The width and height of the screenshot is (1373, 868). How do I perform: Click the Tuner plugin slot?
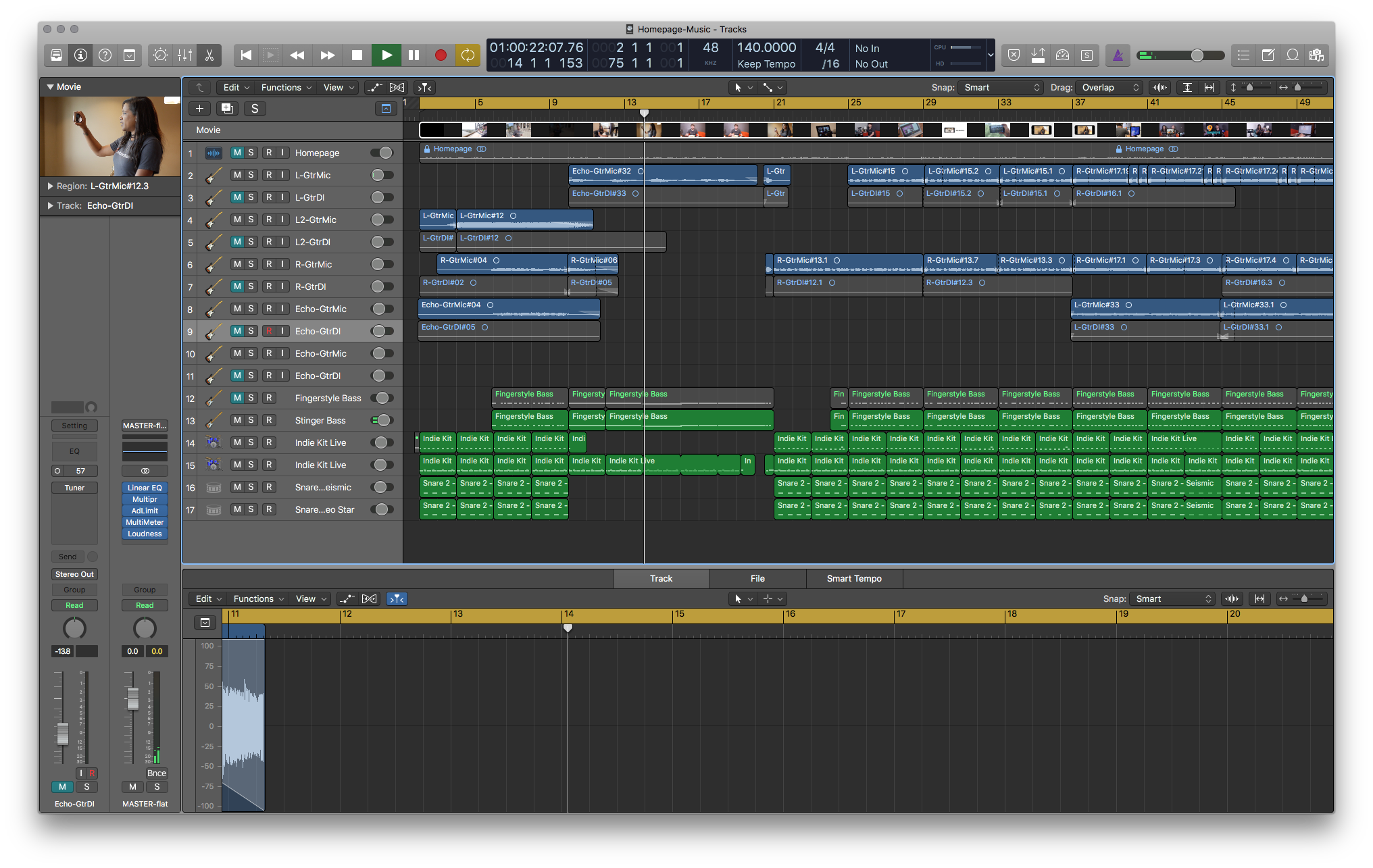[x=74, y=488]
